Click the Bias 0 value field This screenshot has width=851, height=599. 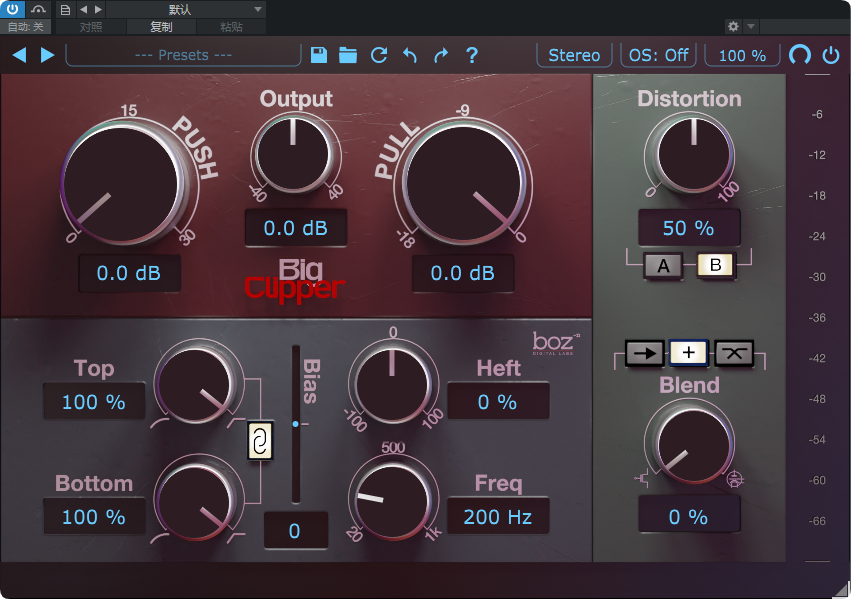[x=295, y=531]
